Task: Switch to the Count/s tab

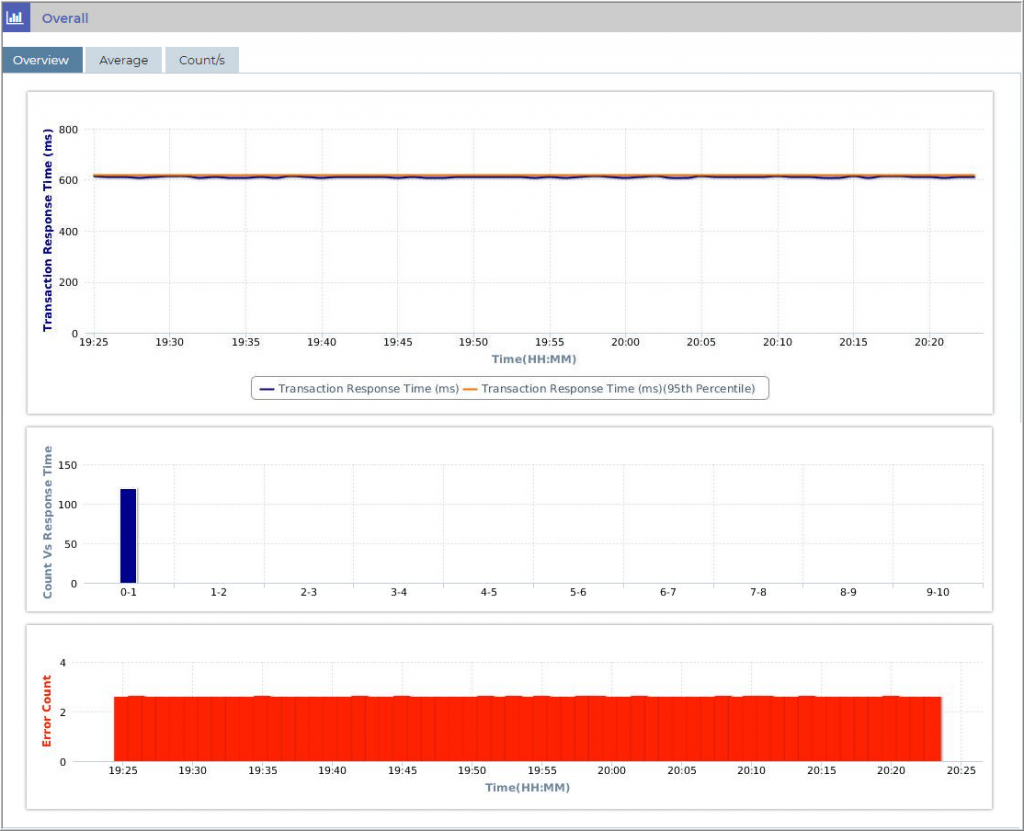Action: 202,60
